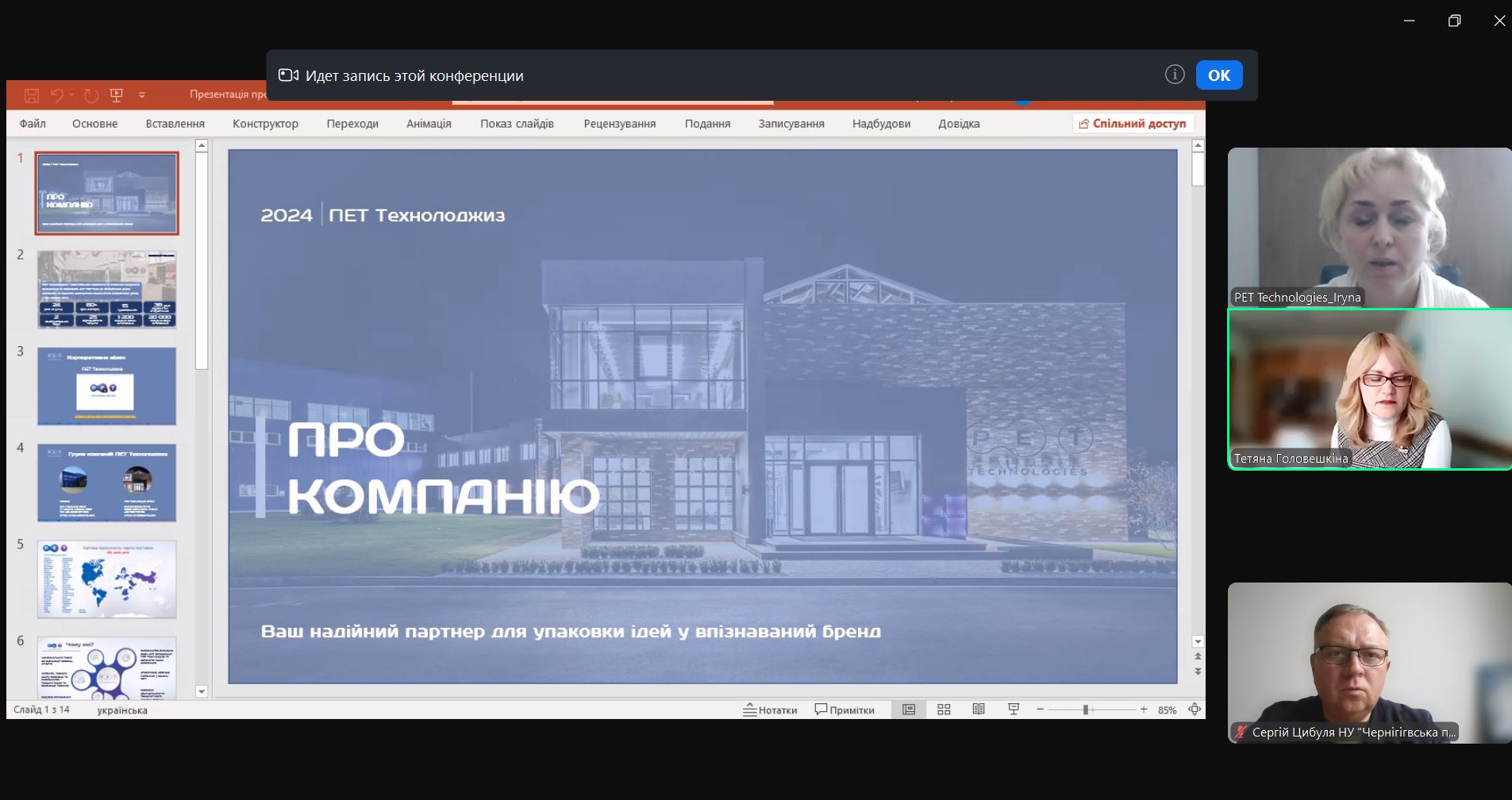This screenshot has width=1512, height=800.
Task: Click the Redo icon in title bar
Action: (91, 95)
